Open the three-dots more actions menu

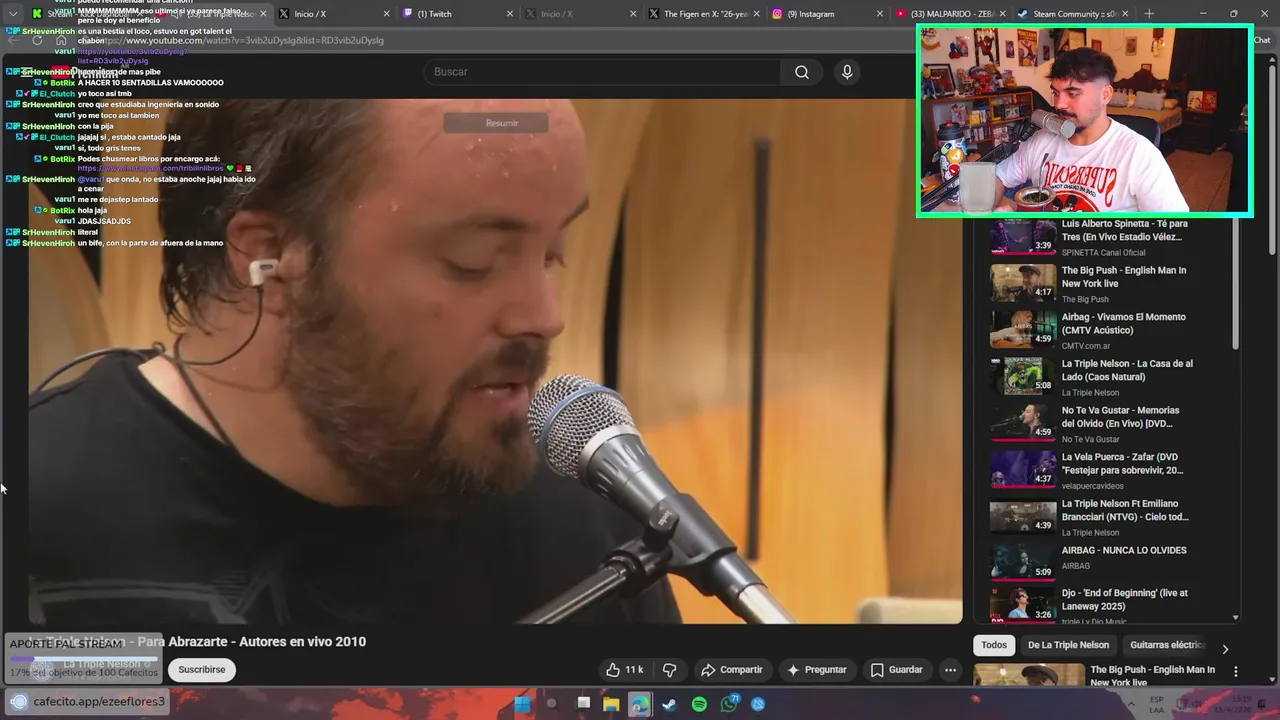(x=951, y=670)
